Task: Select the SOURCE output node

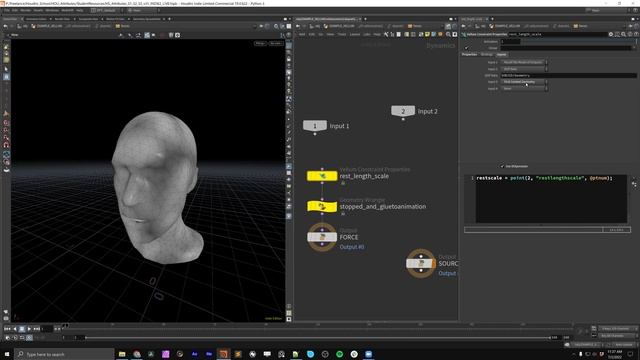Action: [x=421, y=263]
